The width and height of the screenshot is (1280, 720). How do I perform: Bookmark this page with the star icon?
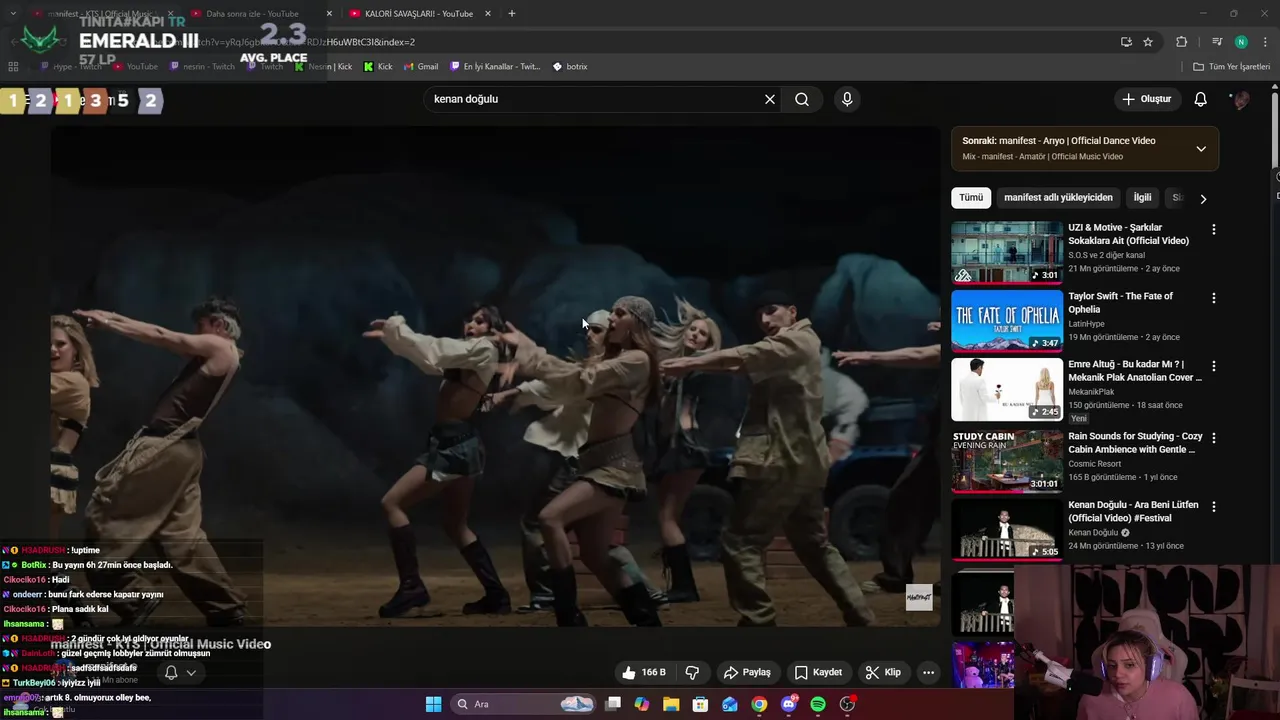(x=1148, y=42)
